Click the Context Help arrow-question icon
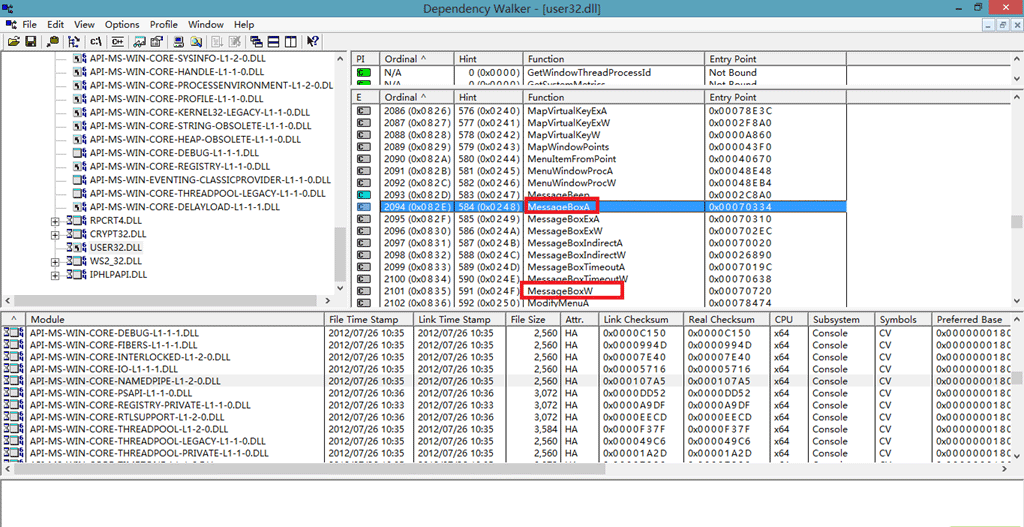Screen dimensions: 1024x527 point(313,42)
